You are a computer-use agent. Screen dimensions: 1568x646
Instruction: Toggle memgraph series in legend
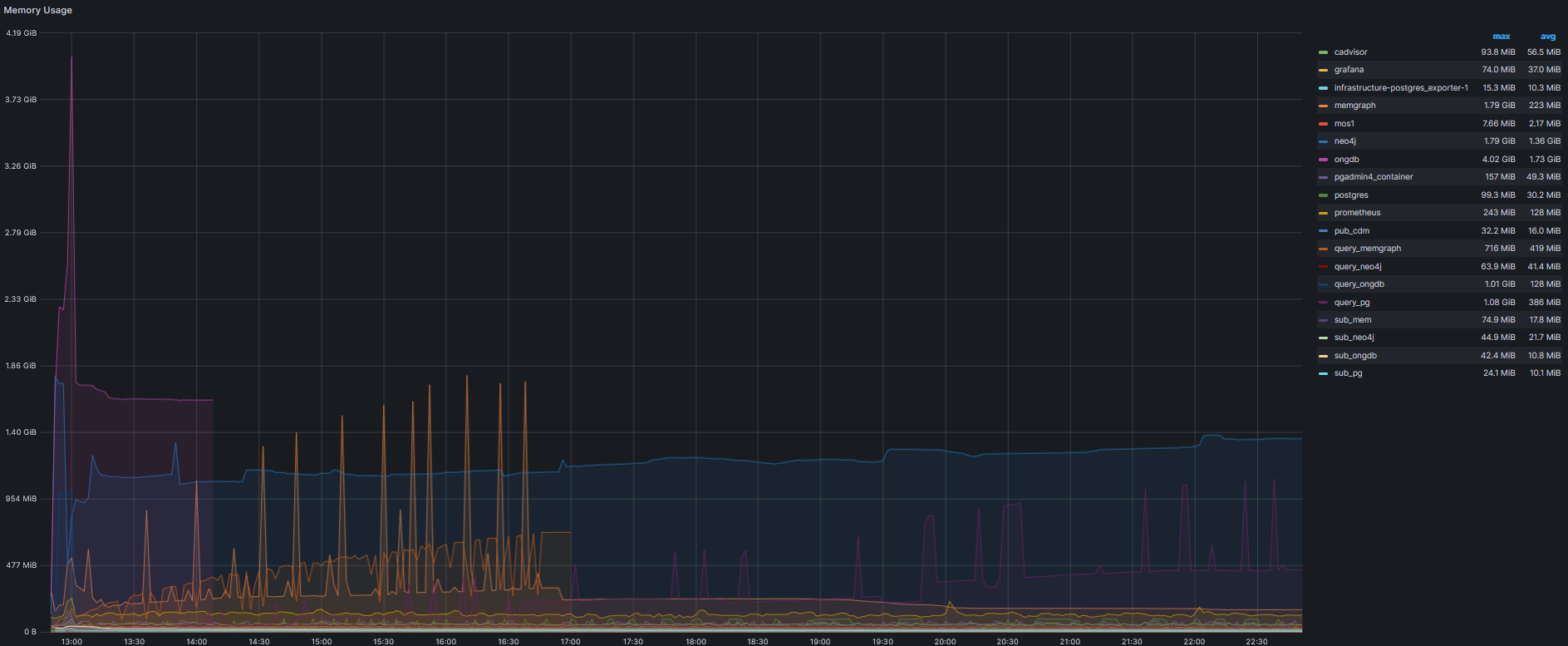(1354, 106)
